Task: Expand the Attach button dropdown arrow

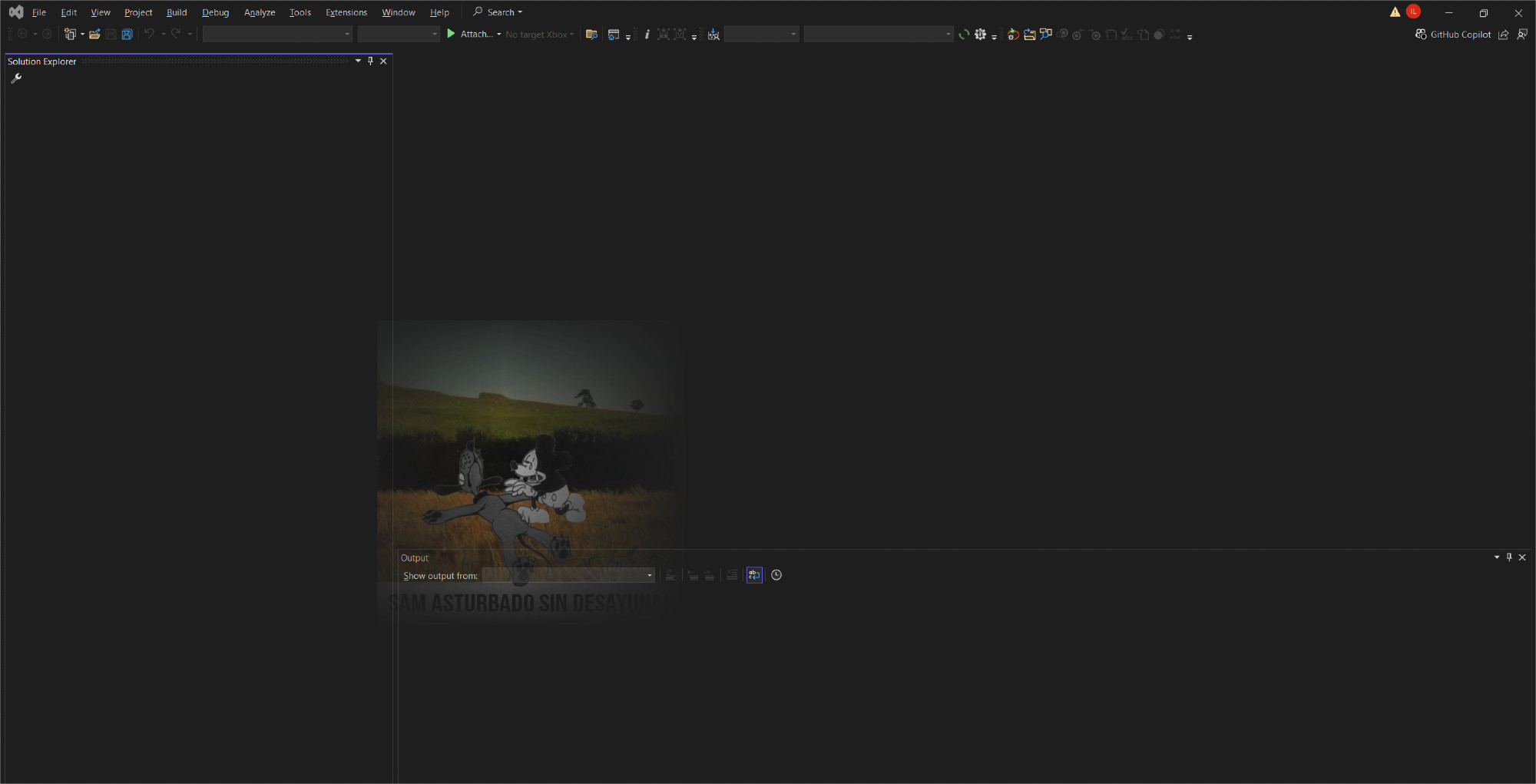Action: pos(498,34)
